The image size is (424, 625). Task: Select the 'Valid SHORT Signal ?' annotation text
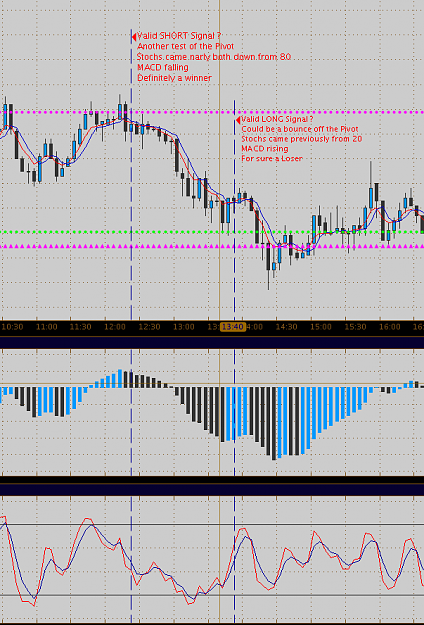179,36
